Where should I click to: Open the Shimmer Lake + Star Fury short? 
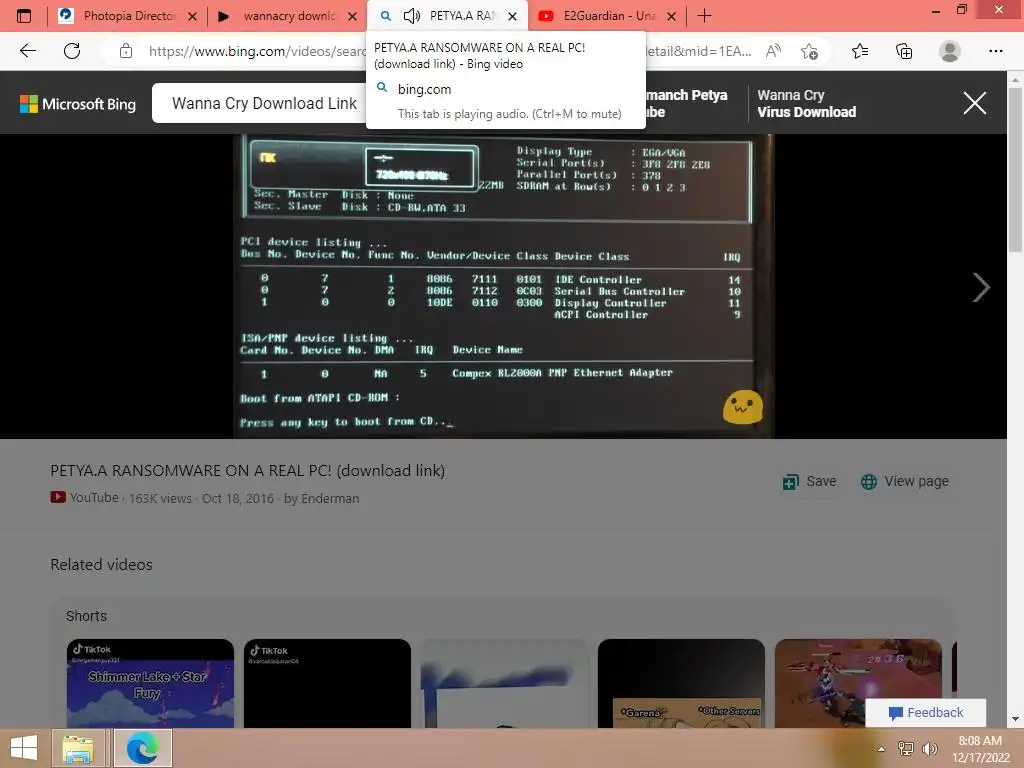coord(150,683)
